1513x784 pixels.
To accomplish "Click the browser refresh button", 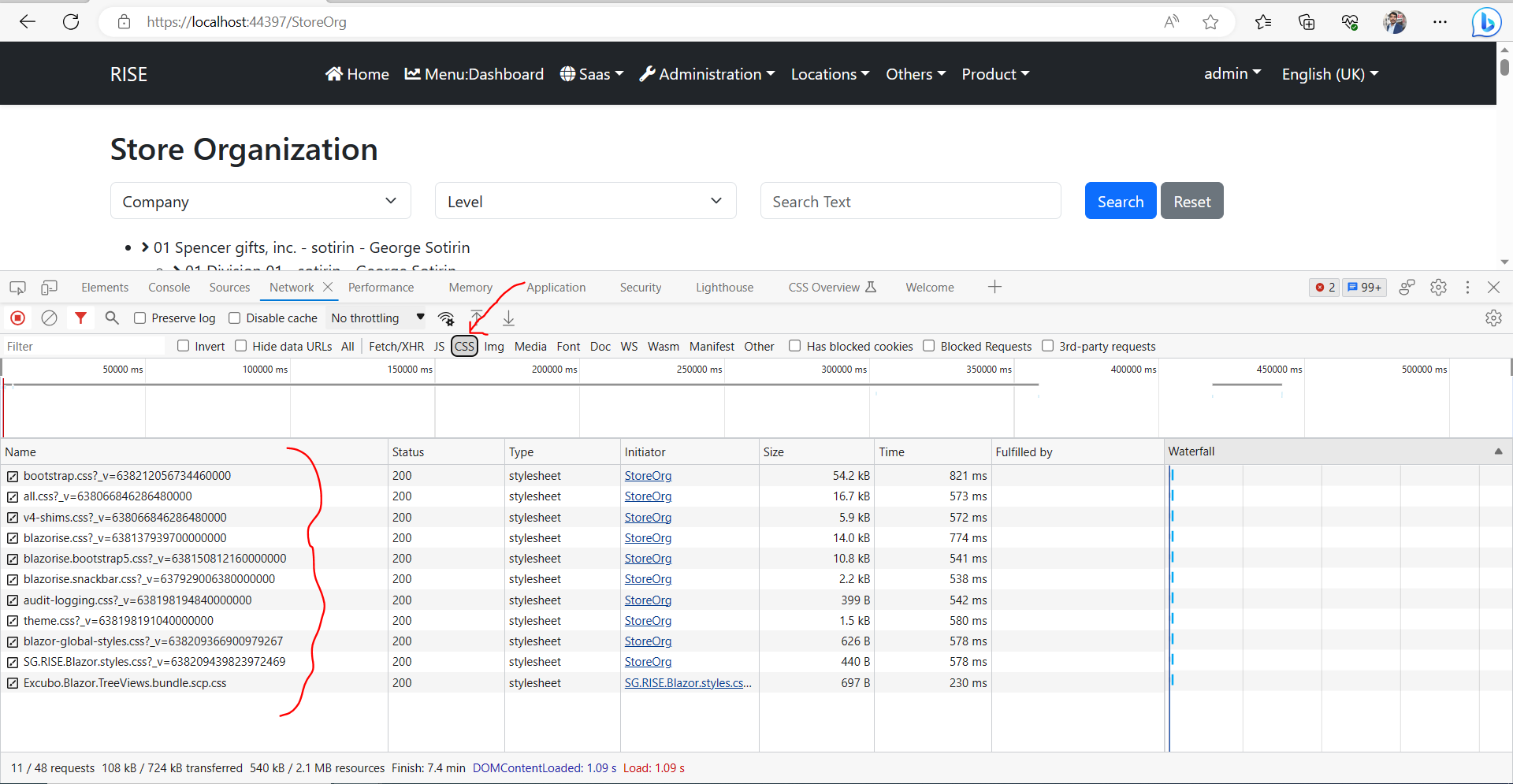I will 71,22.
